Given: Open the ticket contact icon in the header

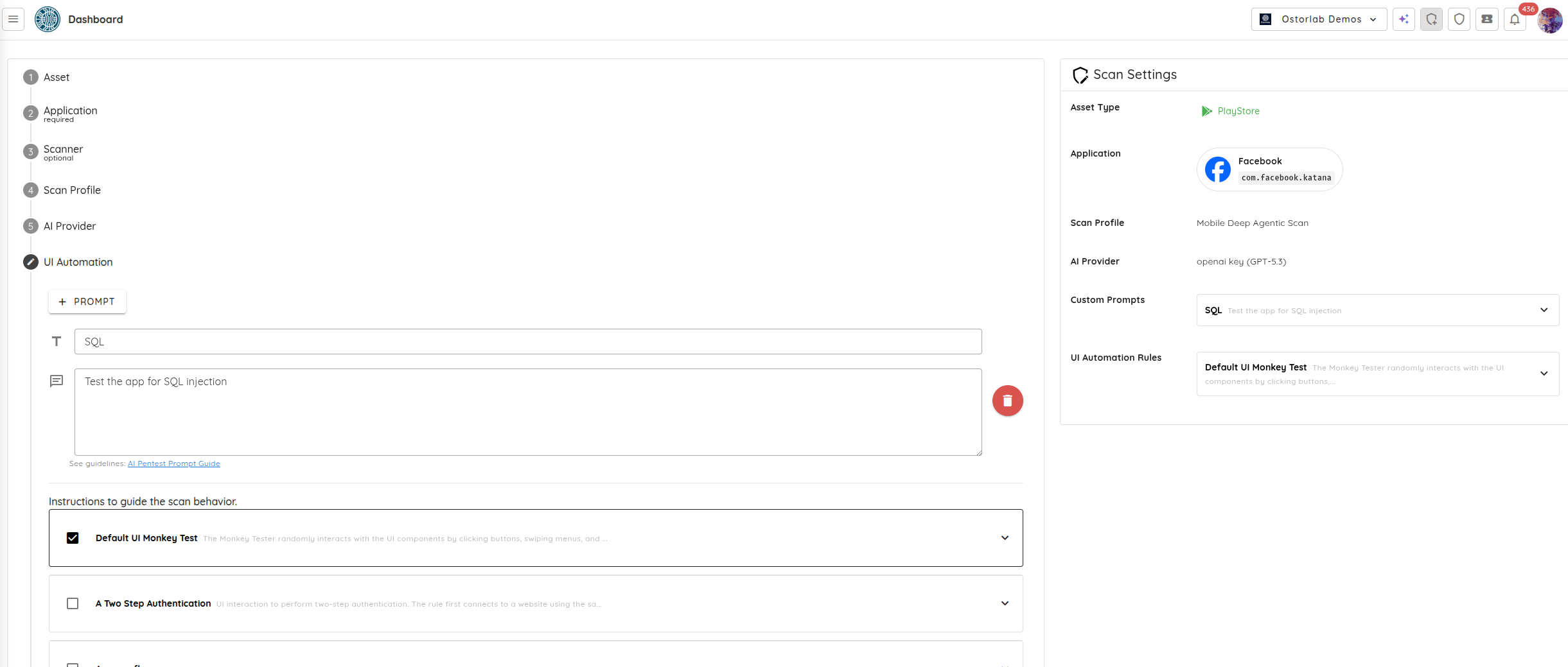Looking at the screenshot, I should pyautogui.click(x=1486, y=19).
